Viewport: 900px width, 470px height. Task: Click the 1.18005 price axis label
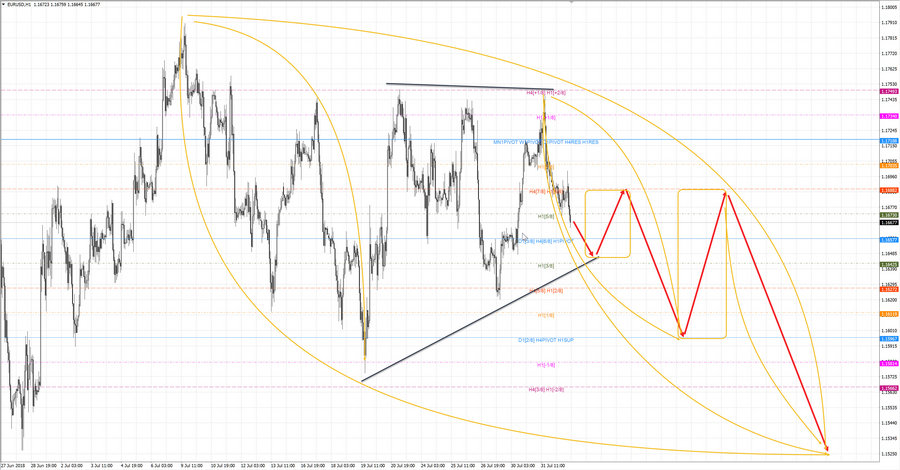889,7
